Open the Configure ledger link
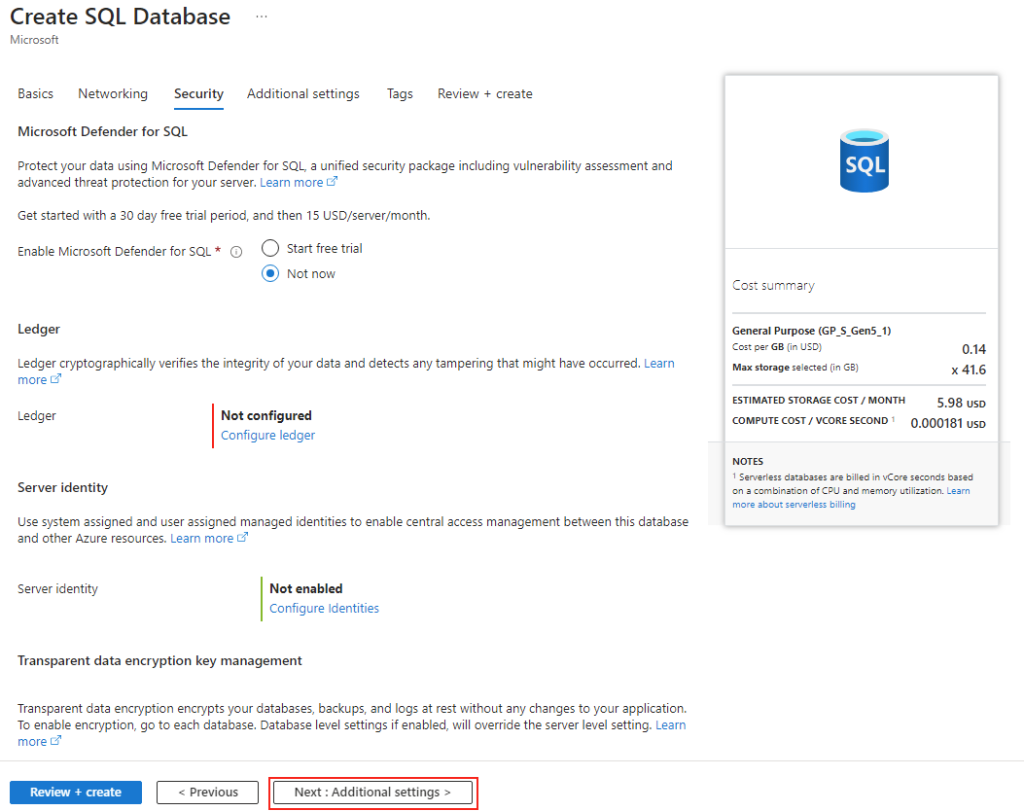The height and width of the screenshot is (811, 1024). pos(268,436)
